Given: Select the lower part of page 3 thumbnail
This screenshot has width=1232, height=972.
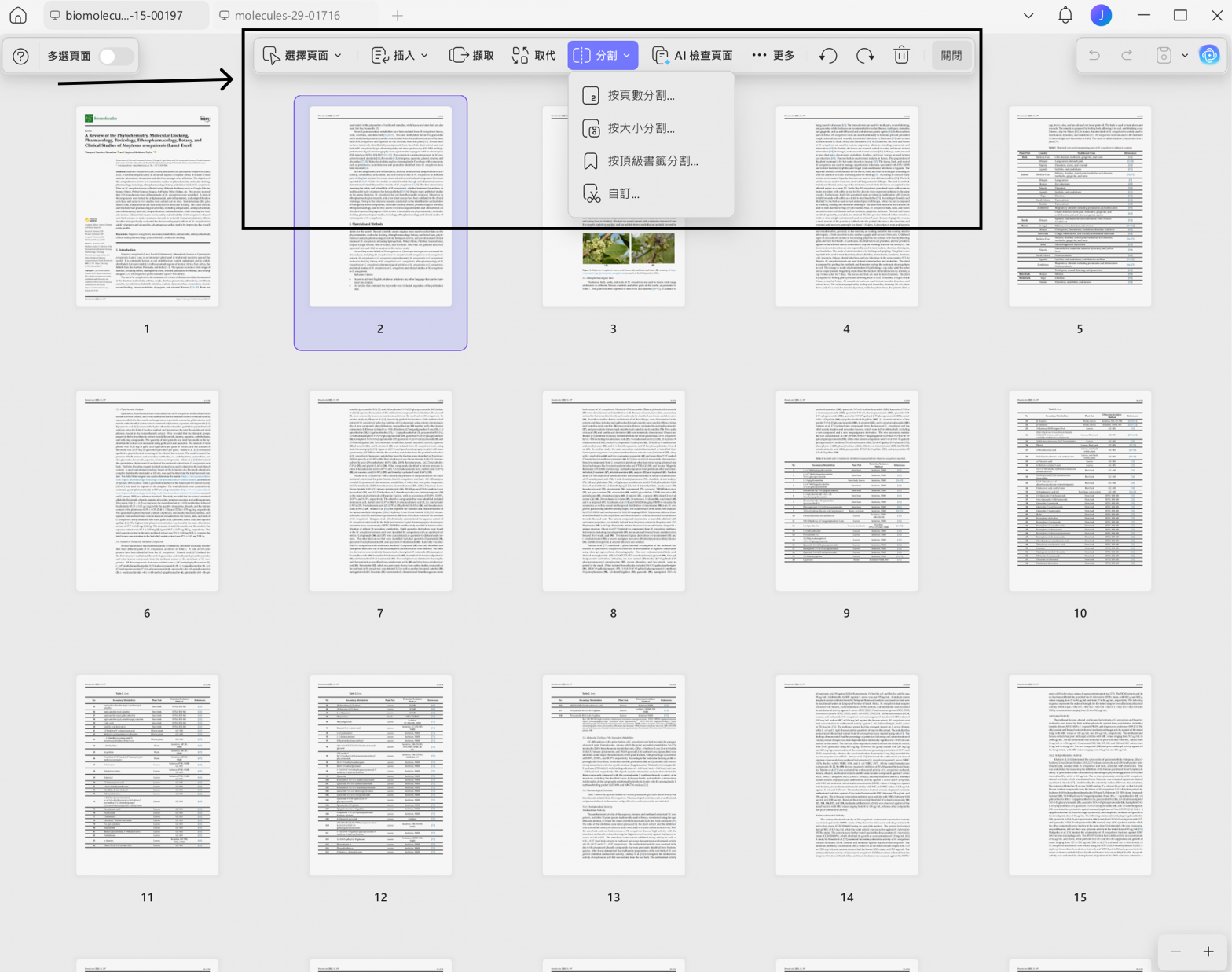Looking at the screenshot, I should tap(614, 263).
